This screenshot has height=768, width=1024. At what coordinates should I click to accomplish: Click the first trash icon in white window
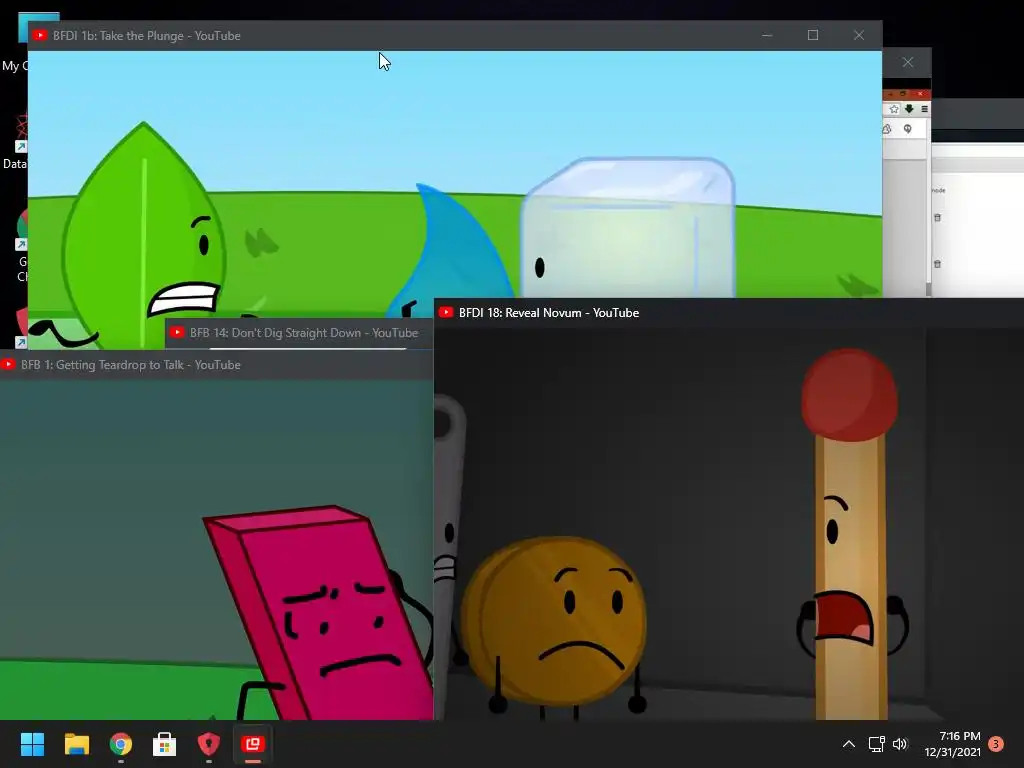point(937,217)
